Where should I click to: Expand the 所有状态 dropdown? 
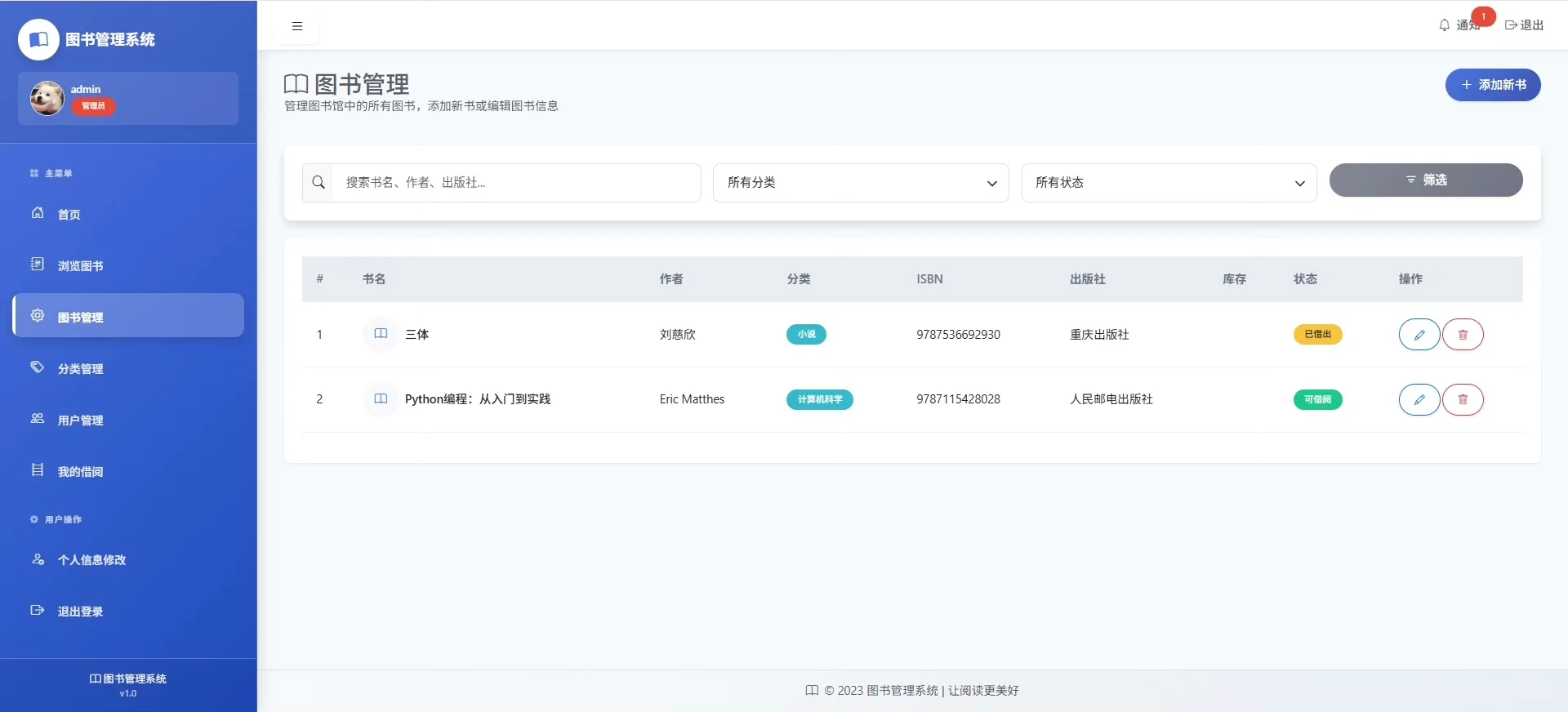pos(1169,183)
